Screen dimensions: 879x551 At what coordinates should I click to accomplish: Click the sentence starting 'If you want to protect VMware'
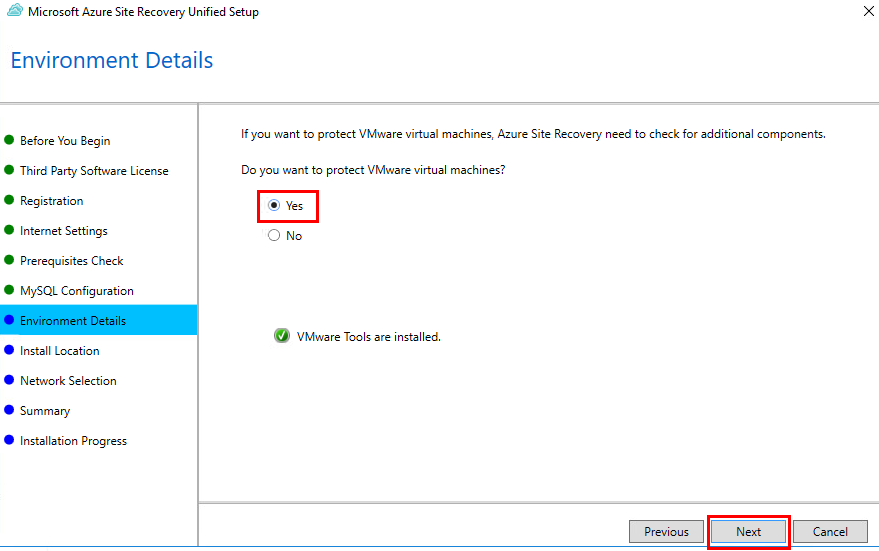pyautogui.click(x=533, y=134)
